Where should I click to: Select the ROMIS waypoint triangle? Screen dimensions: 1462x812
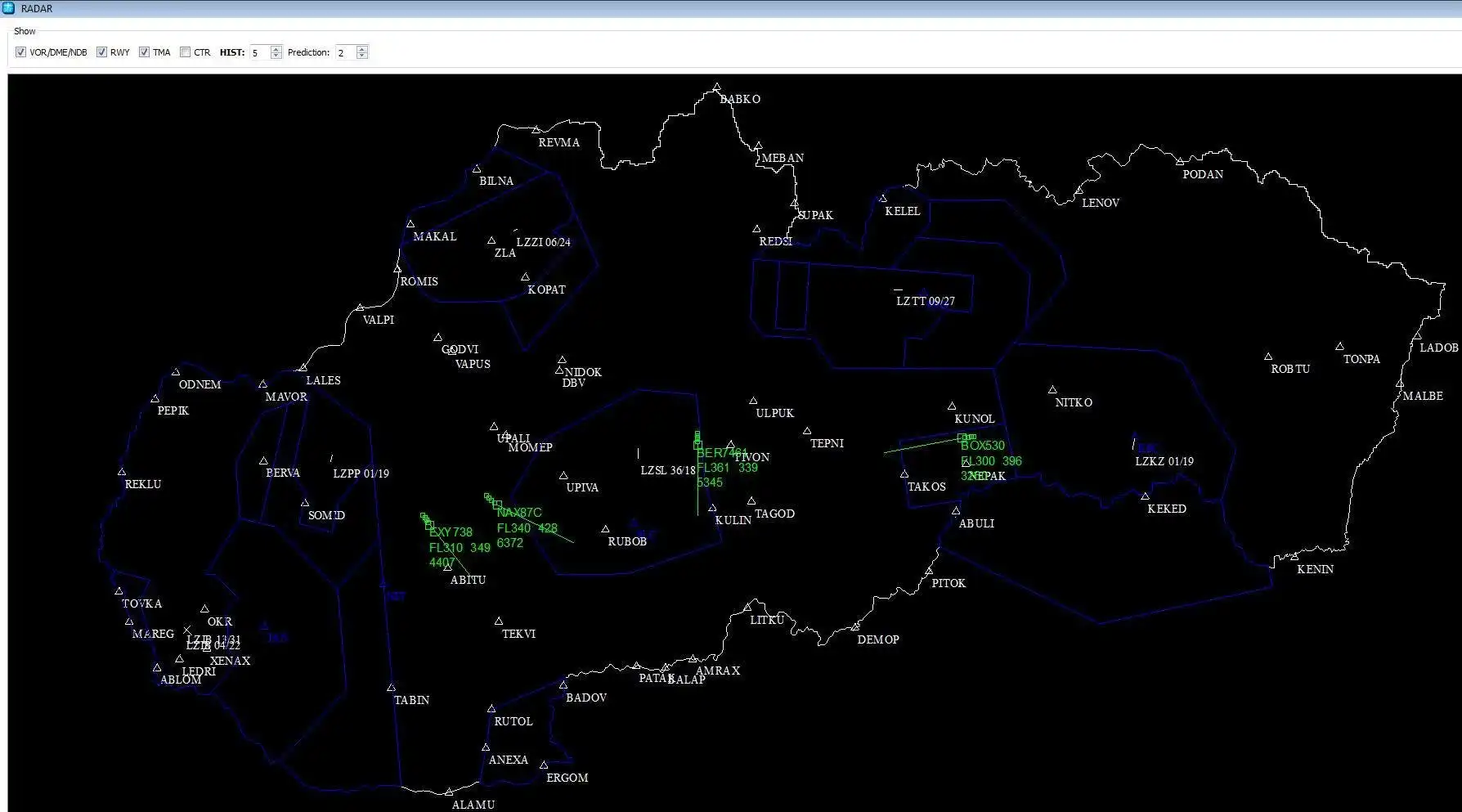click(397, 269)
